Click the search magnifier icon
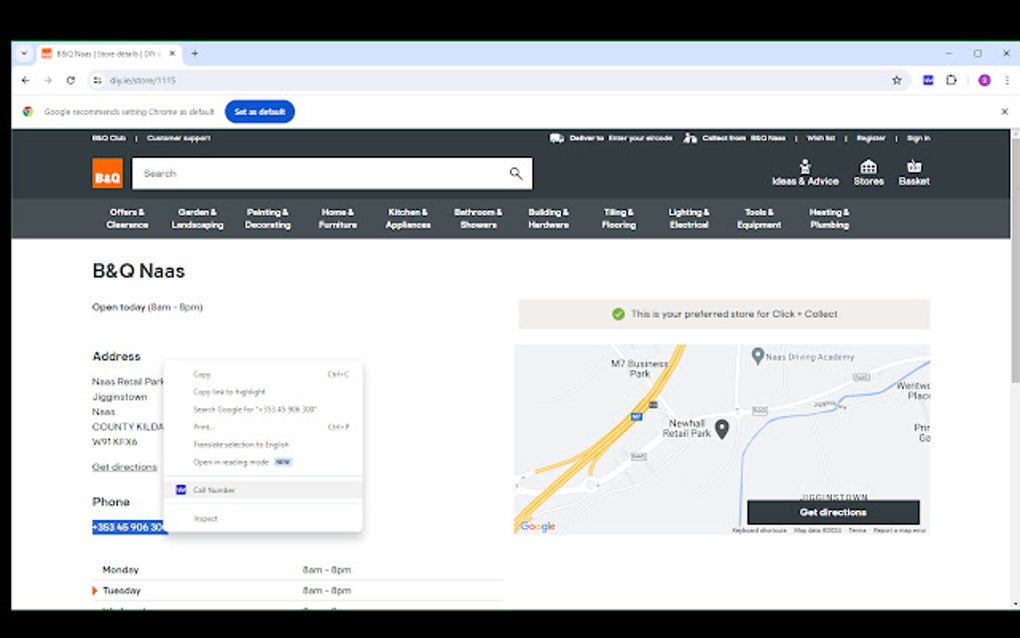Screen dimensions: 1020x638 (x=516, y=172)
